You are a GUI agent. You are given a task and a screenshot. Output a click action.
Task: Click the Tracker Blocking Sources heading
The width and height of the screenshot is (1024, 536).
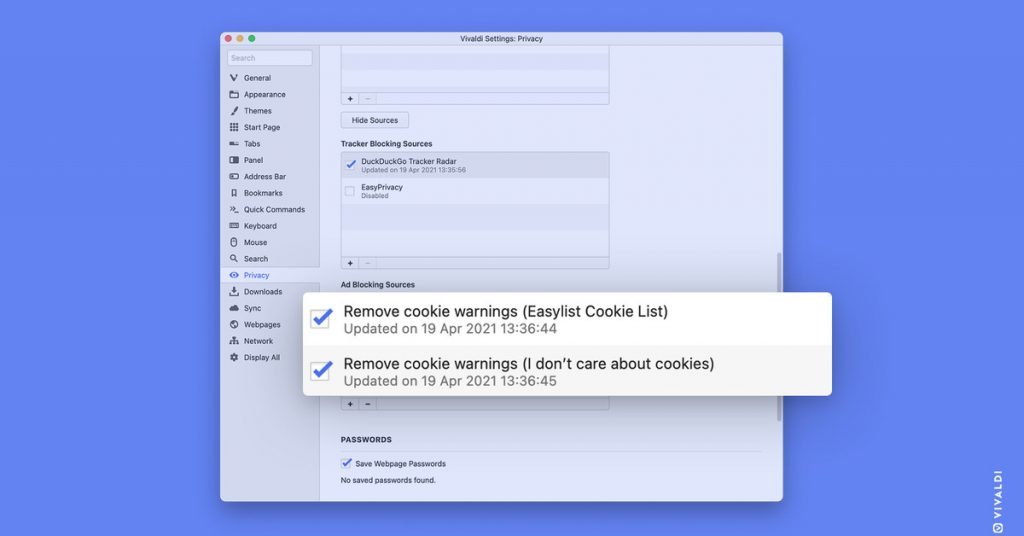pos(387,144)
